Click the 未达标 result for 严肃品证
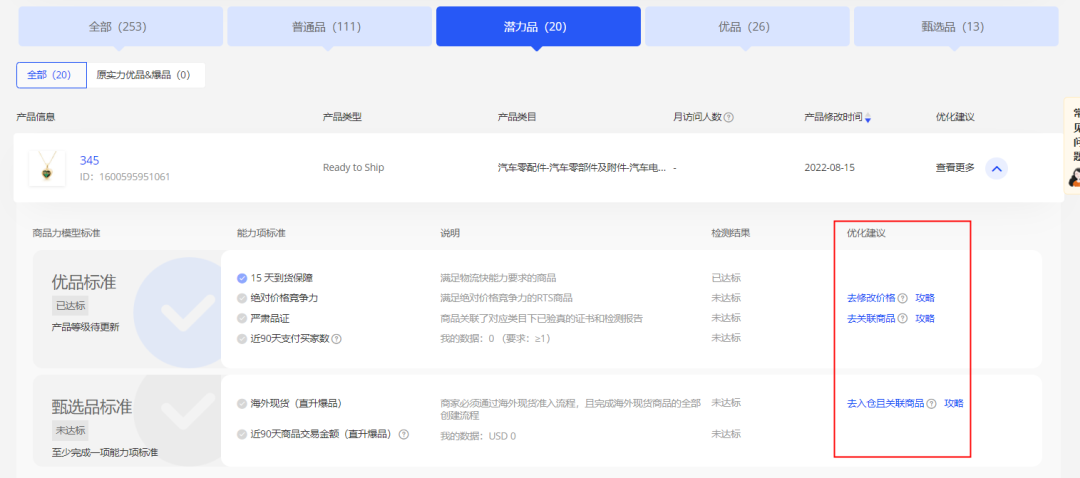This screenshot has width=1080, height=478. pos(726,318)
